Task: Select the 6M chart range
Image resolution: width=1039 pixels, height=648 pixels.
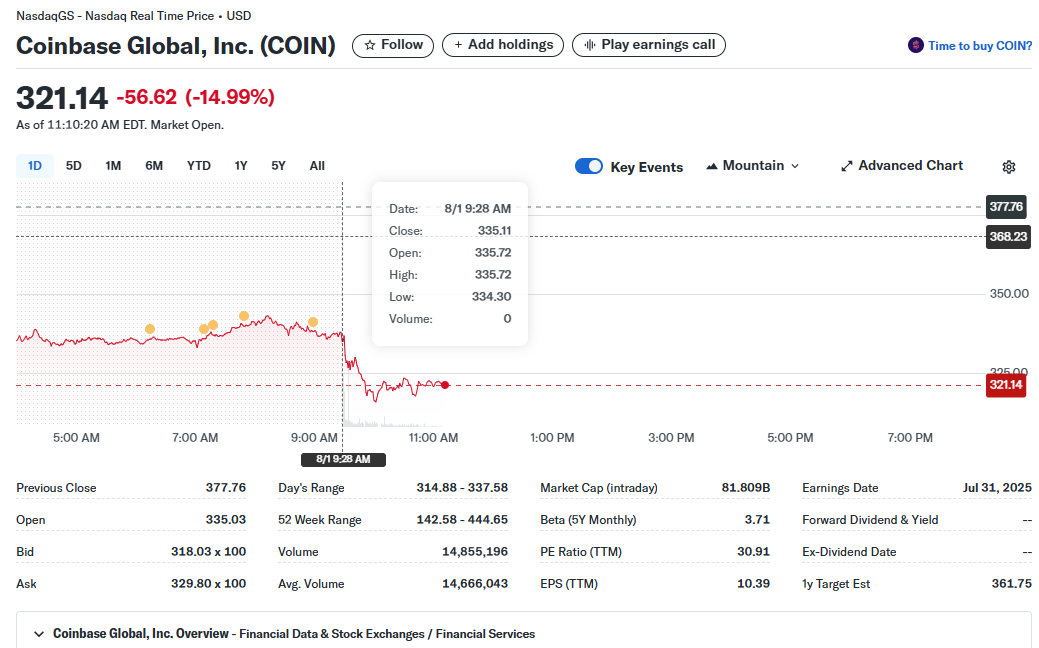Action: pos(154,166)
